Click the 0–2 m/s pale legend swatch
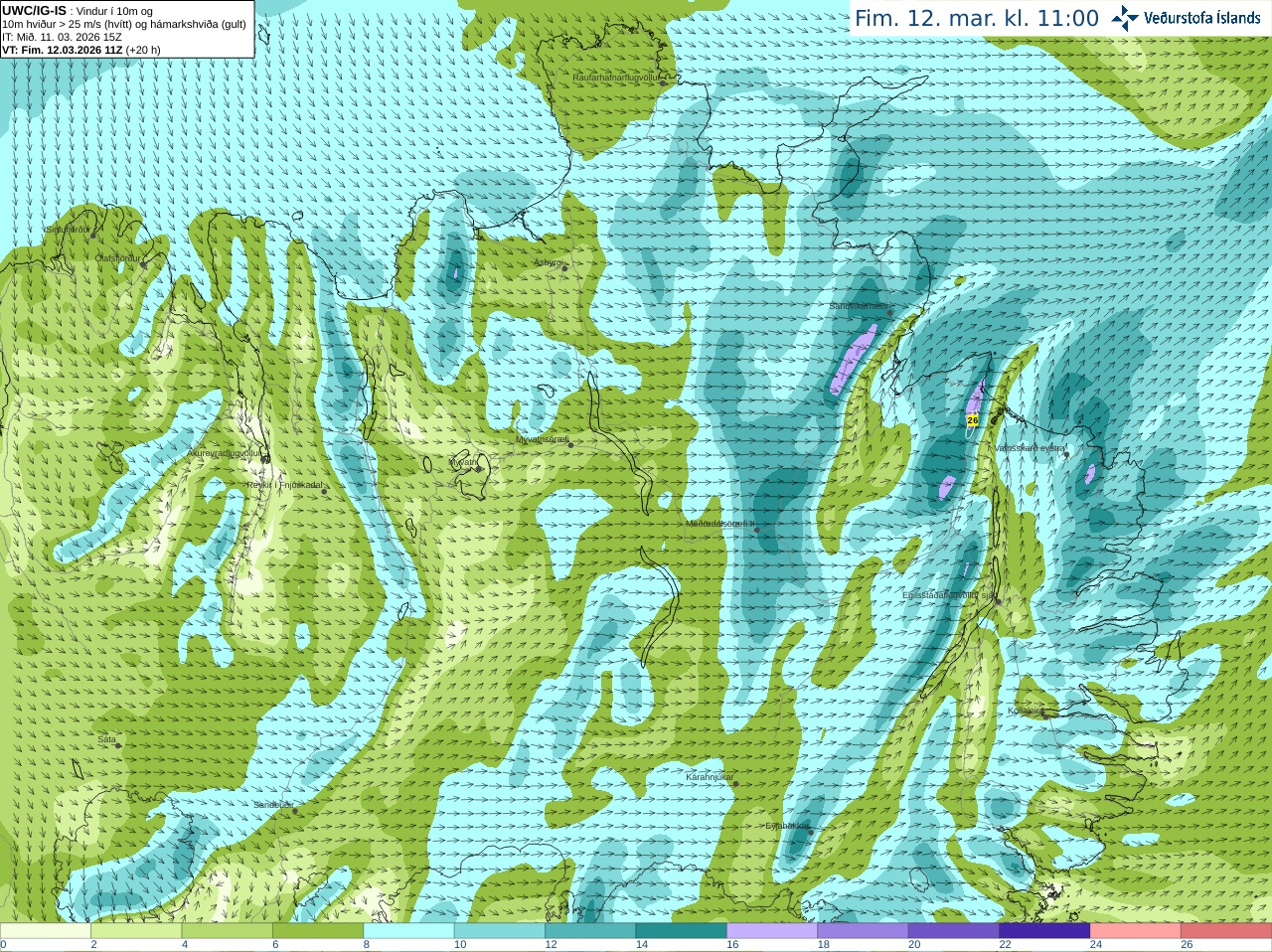Viewport: 1272px width, 952px height. pyautogui.click(x=46, y=931)
